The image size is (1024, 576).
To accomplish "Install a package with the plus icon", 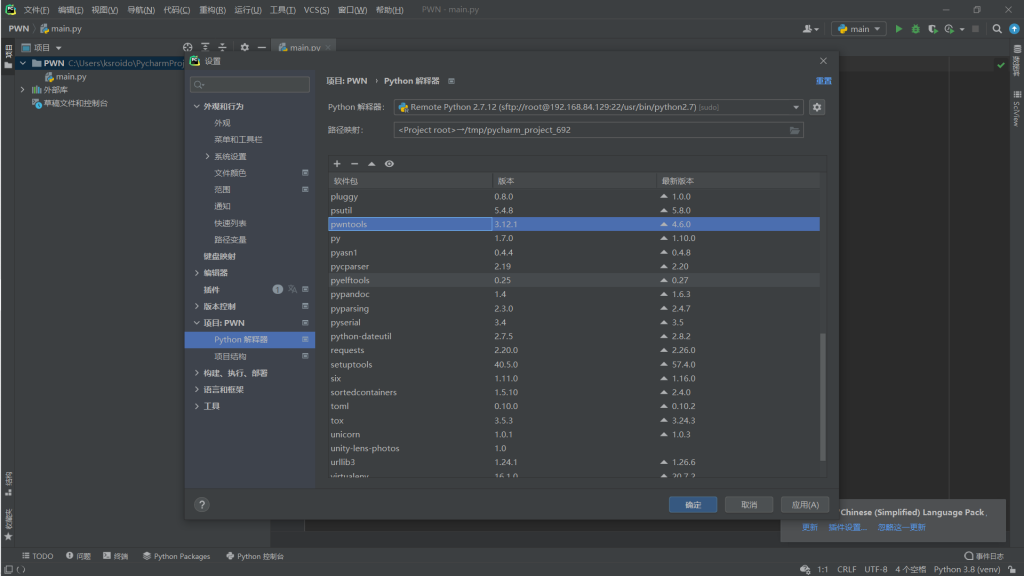I will (337, 164).
